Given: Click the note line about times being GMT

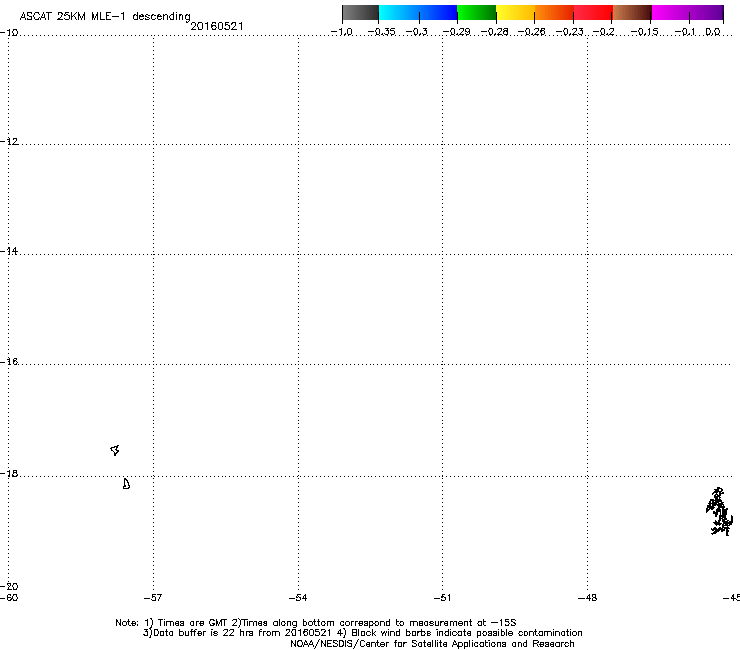Looking at the screenshot, I should click(316, 623).
